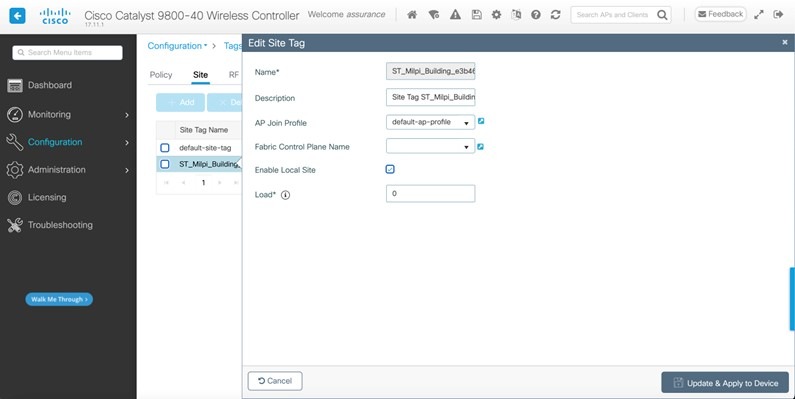This screenshot has width=795, height=399.
Task: Click the Add button
Action: (180, 102)
